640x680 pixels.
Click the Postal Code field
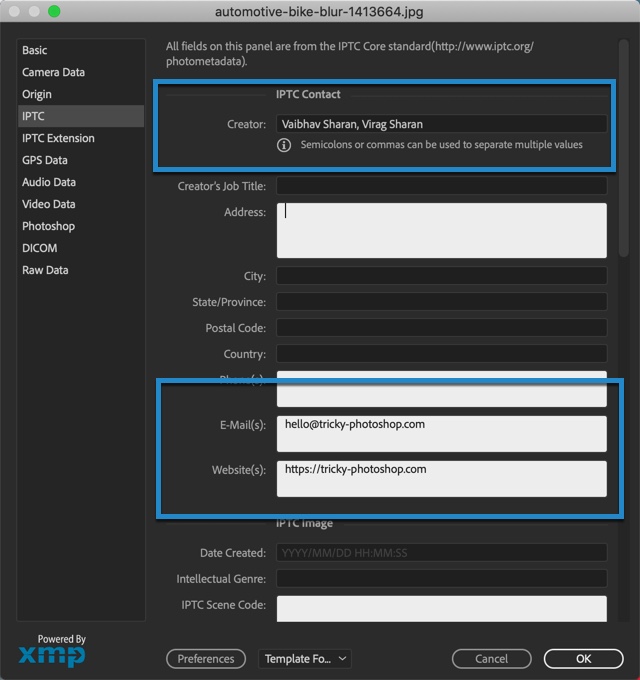[x=441, y=328]
